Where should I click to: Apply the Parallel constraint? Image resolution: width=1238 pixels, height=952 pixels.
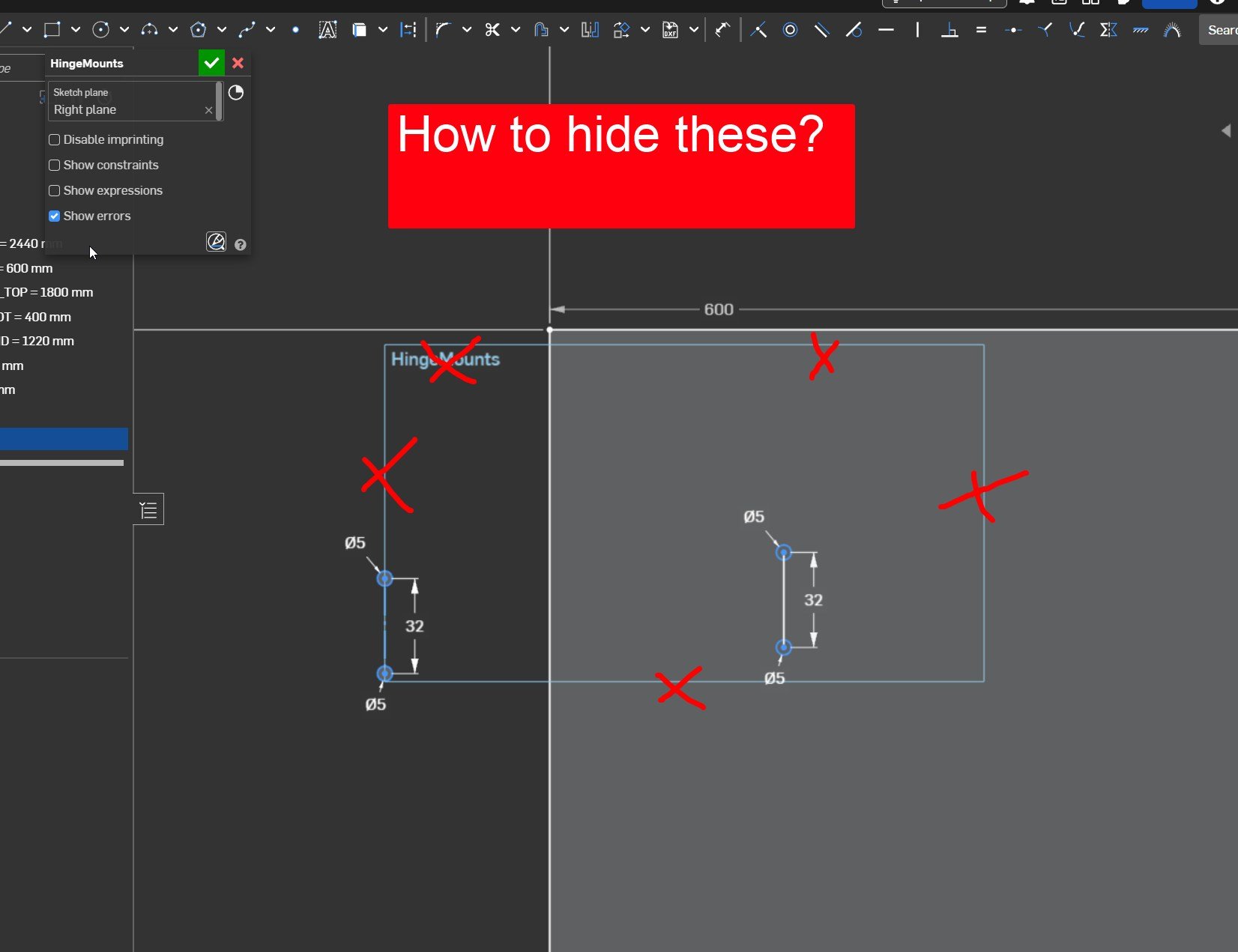point(822,29)
